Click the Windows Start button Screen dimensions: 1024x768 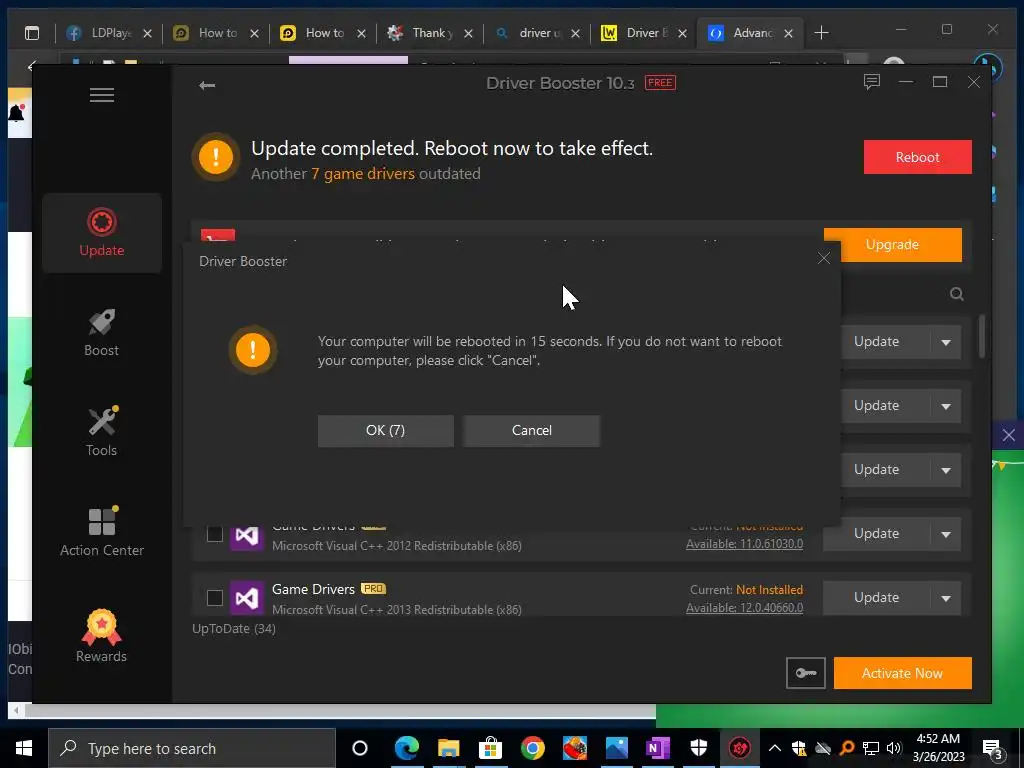click(24, 748)
